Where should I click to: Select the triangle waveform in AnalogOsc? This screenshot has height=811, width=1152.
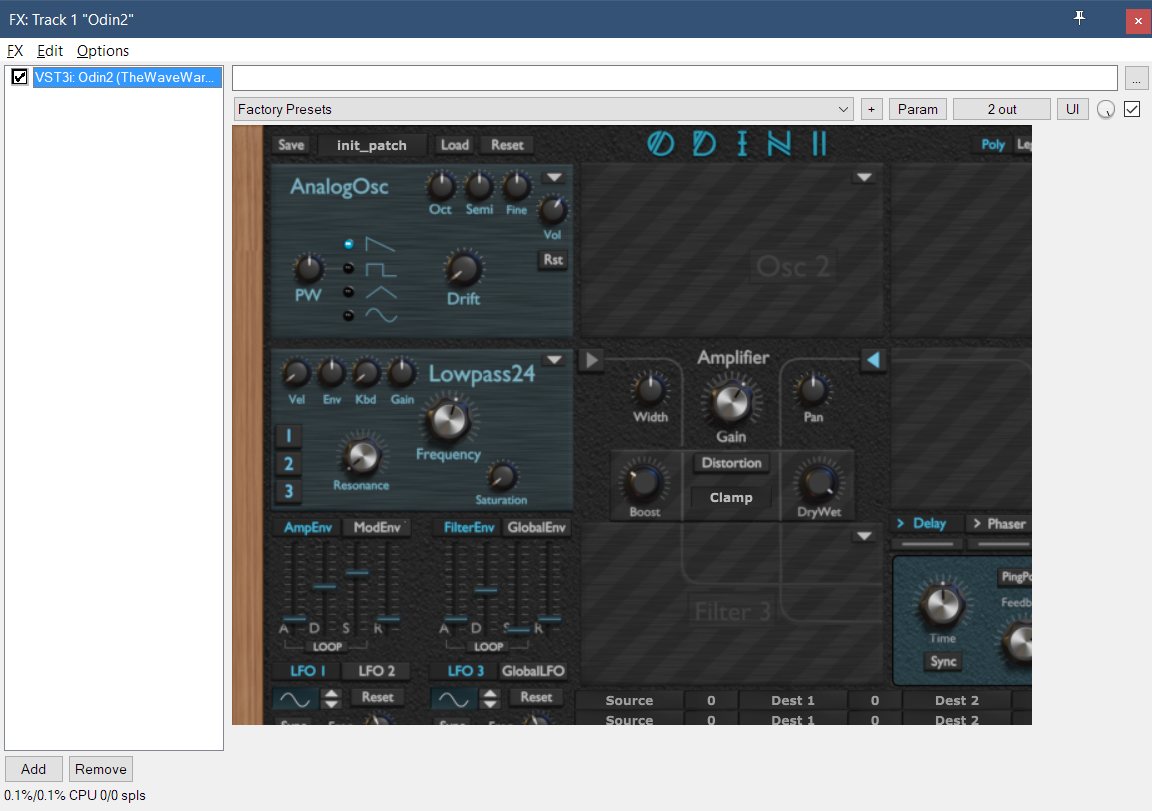(x=349, y=292)
